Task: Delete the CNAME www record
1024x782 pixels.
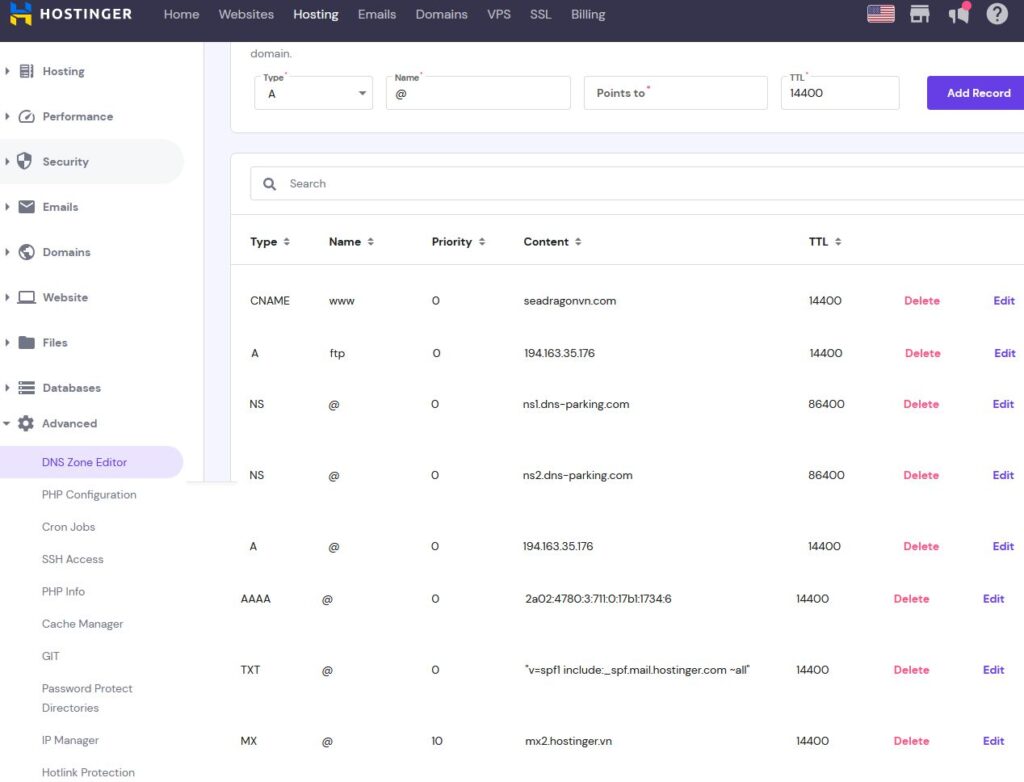Action: [921, 301]
